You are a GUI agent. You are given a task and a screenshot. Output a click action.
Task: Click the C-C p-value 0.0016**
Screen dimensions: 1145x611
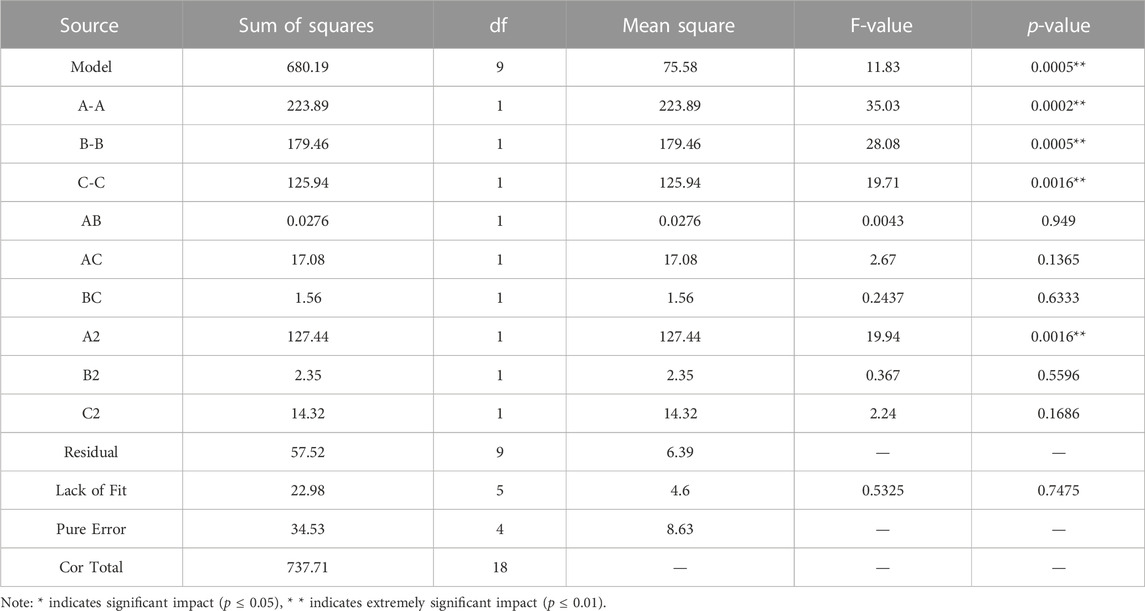tap(1058, 182)
